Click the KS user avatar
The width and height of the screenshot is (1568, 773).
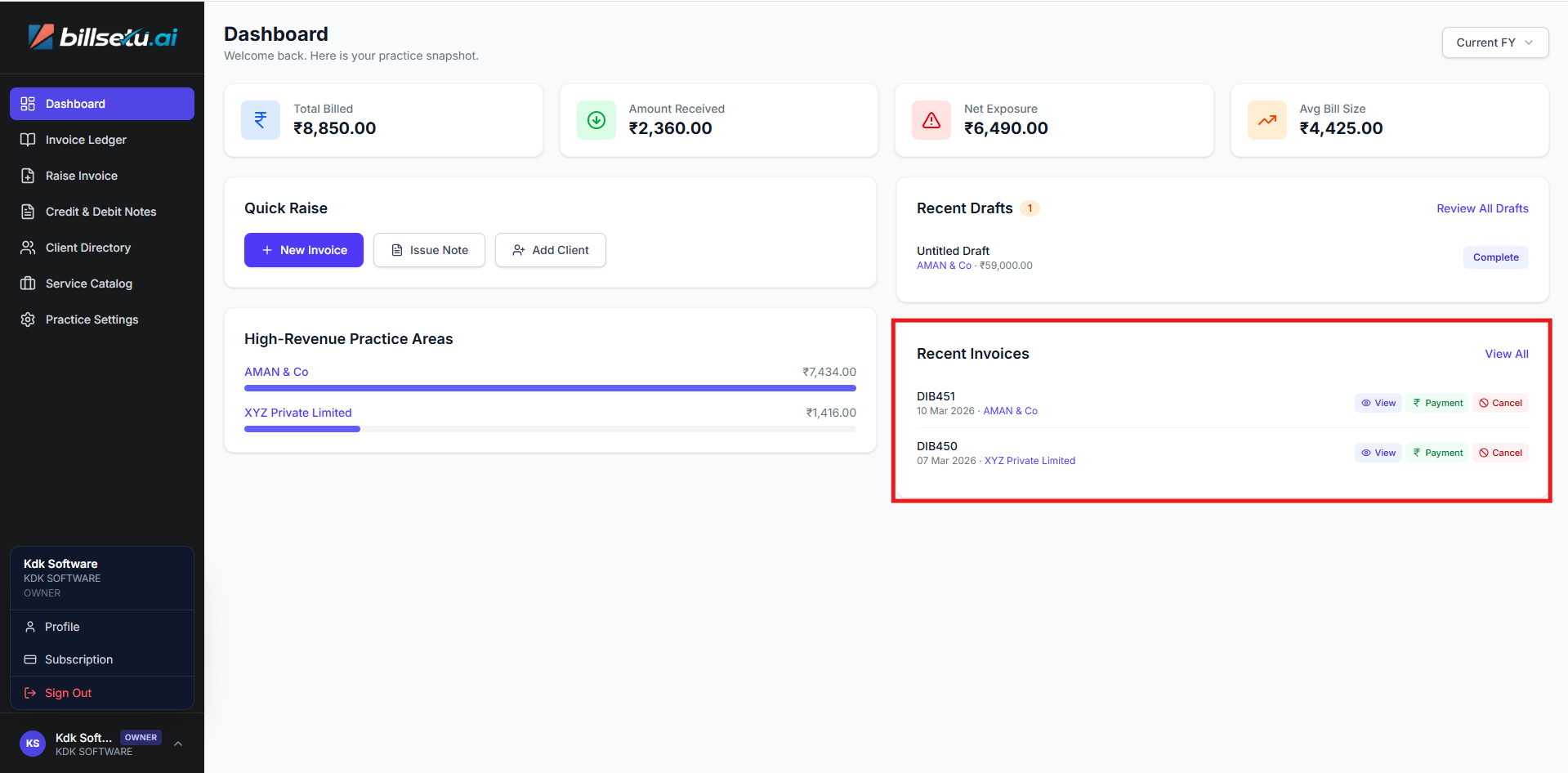tap(33, 744)
